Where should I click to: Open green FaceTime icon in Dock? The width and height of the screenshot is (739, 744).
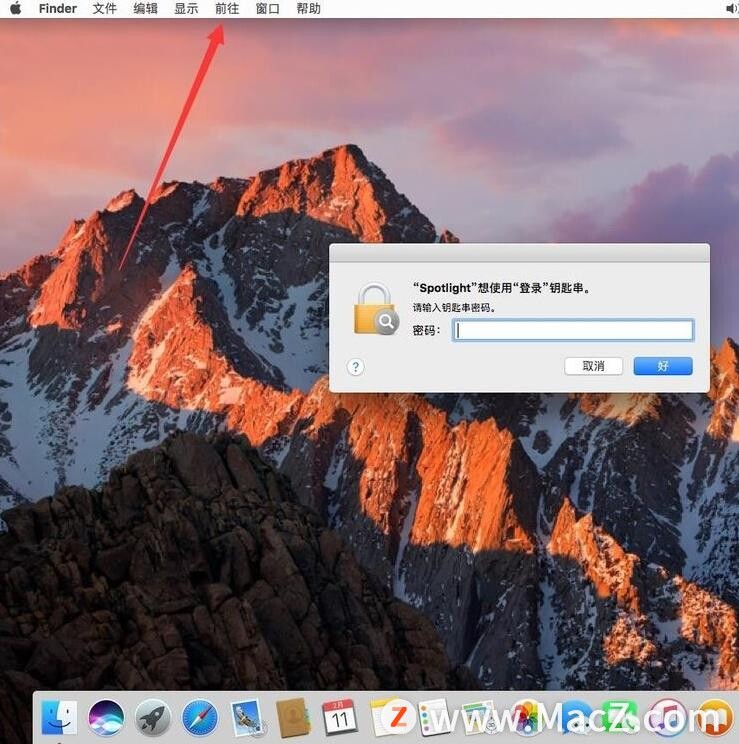pyautogui.click(x=620, y=717)
